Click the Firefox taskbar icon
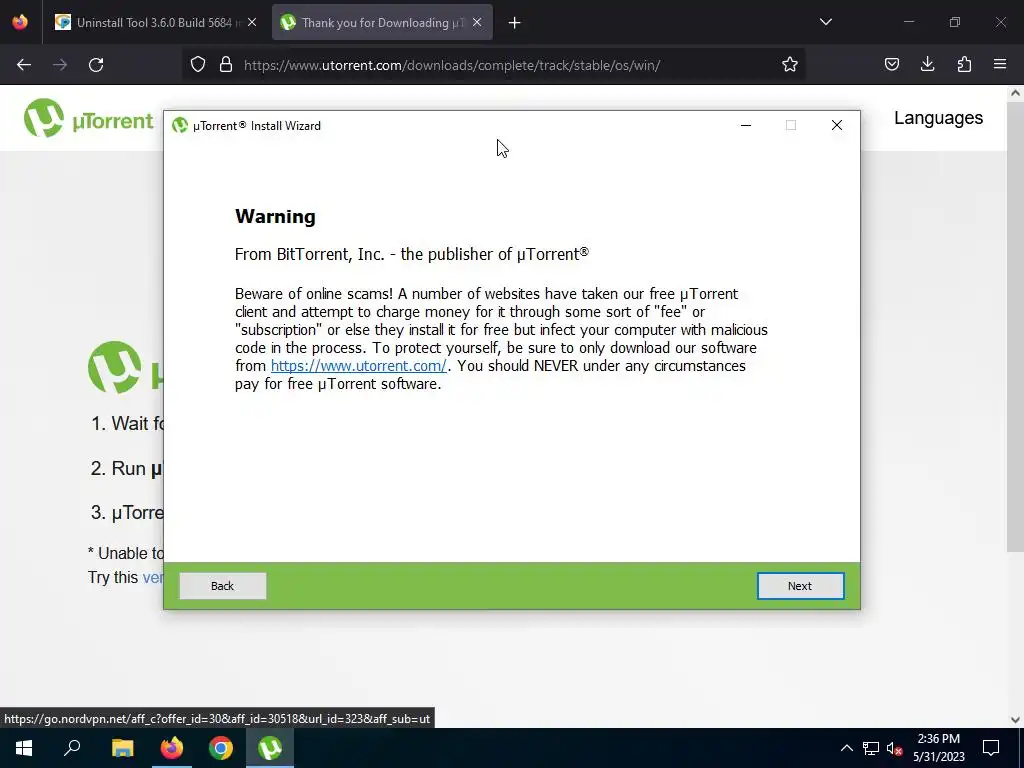The image size is (1024, 768). click(x=172, y=748)
